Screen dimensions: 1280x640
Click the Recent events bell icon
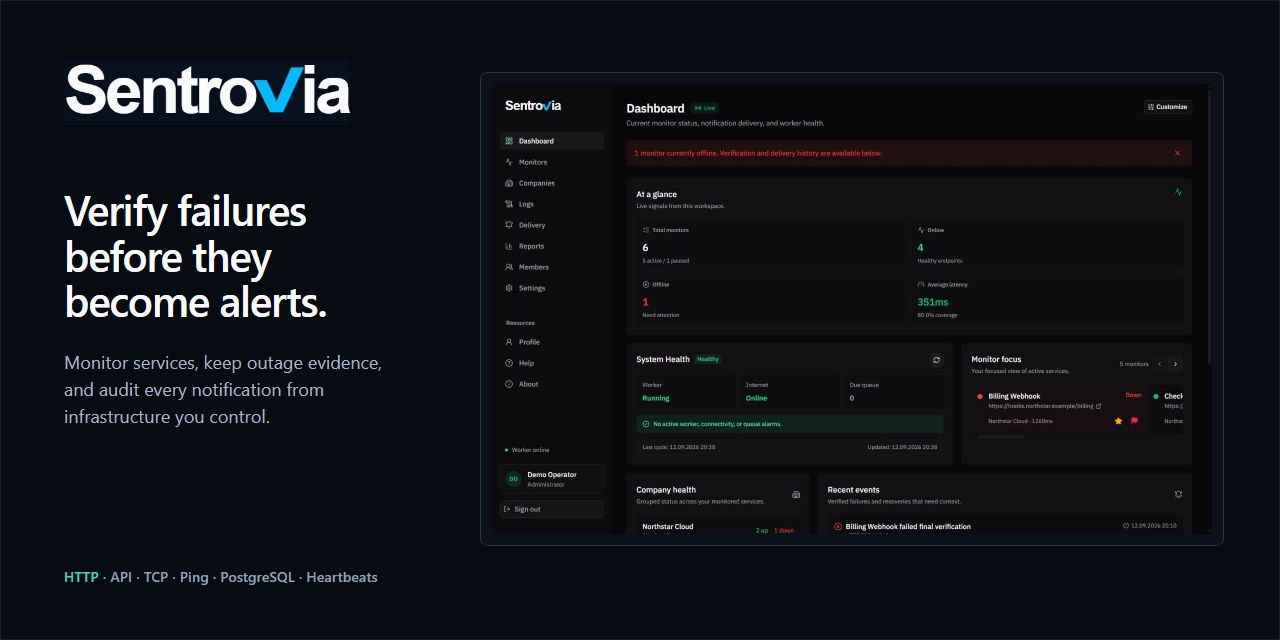pyautogui.click(x=1178, y=494)
